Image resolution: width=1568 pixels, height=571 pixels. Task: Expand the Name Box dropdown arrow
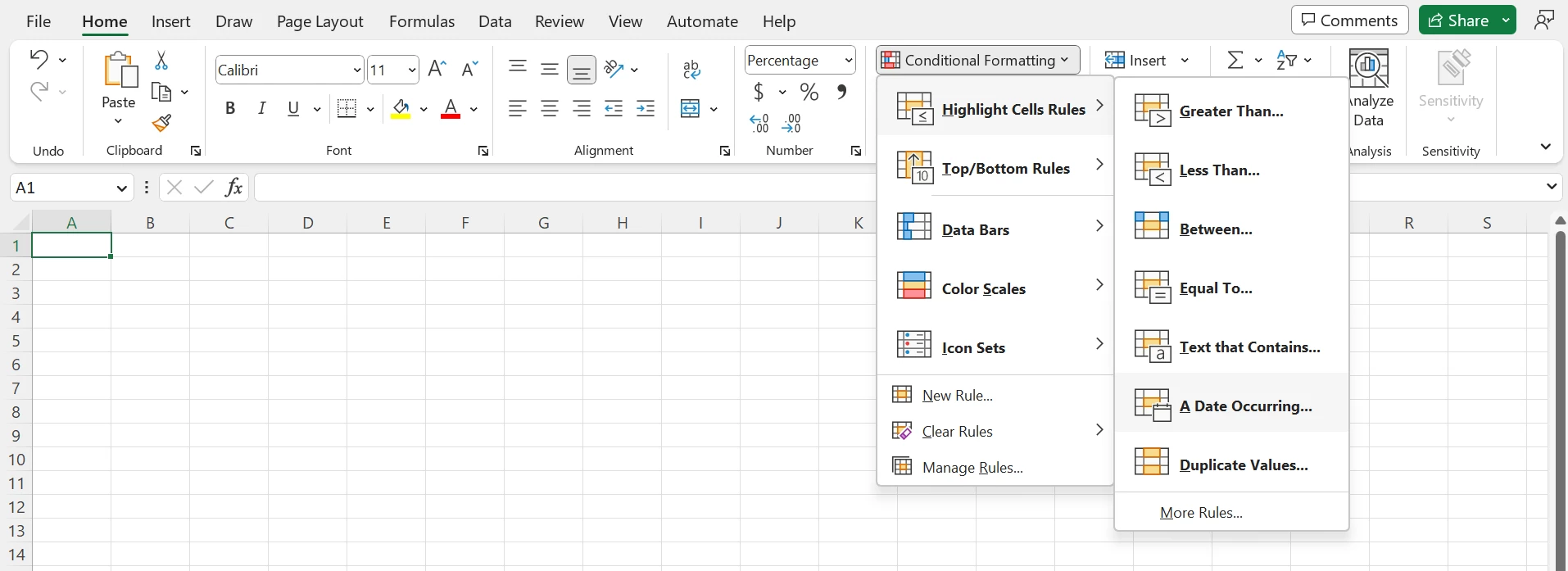click(x=121, y=188)
